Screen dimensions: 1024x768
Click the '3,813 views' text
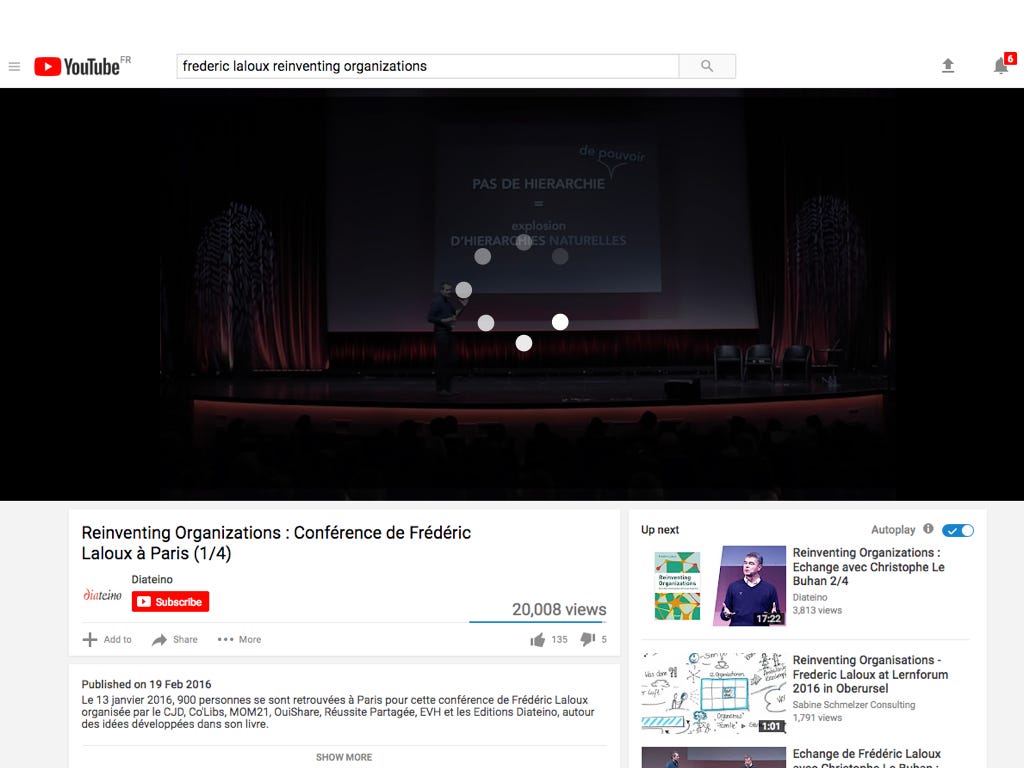click(x=817, y=611)
